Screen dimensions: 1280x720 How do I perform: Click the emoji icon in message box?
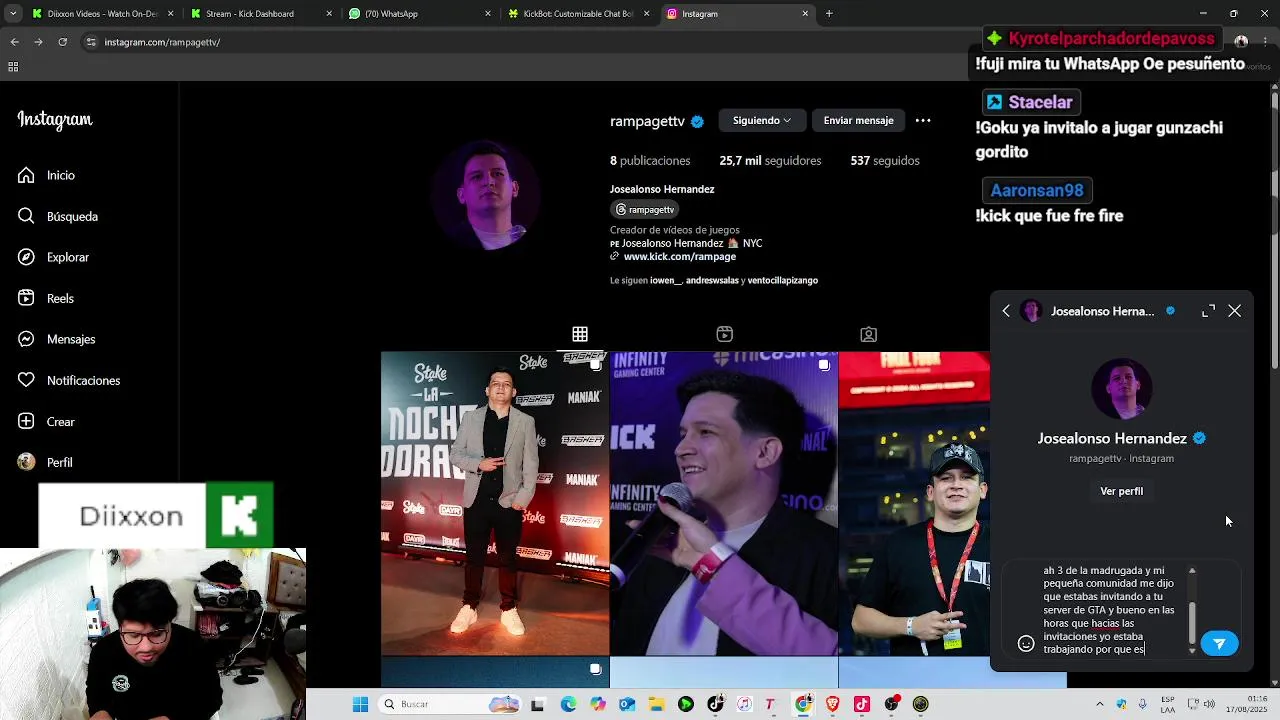[1025, 643]
